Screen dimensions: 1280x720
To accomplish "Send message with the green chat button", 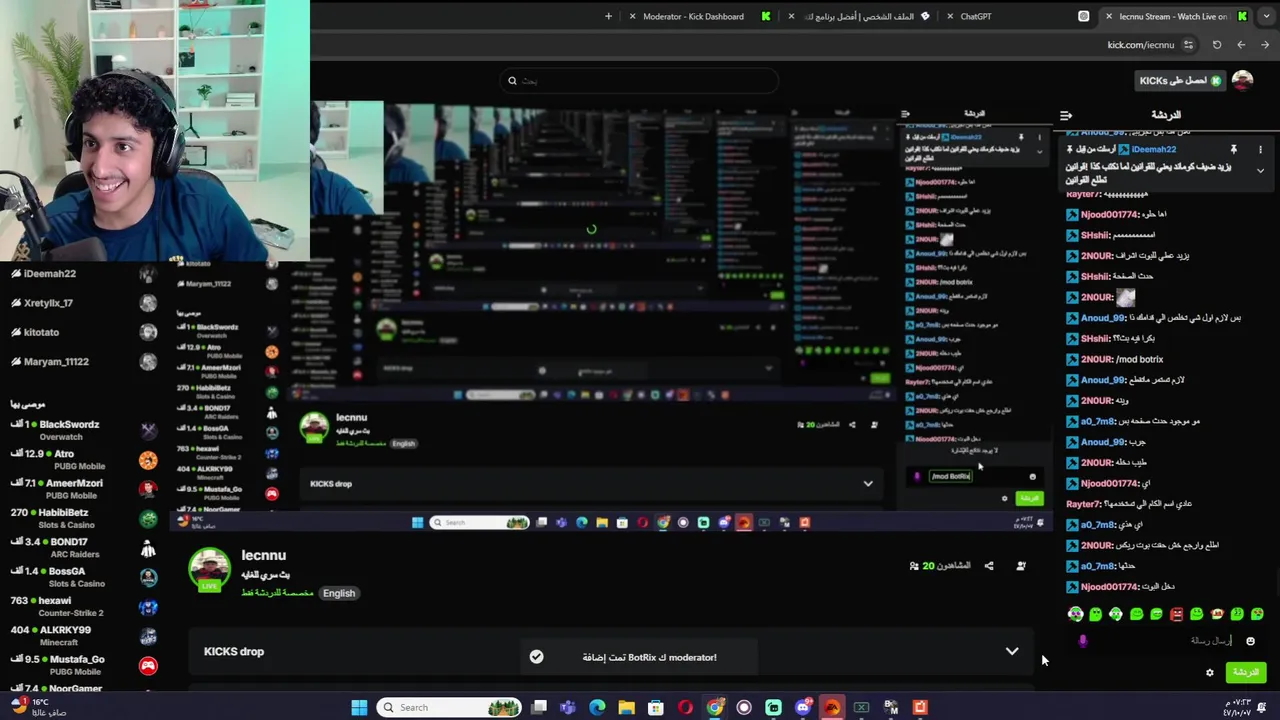I will [x=1246, y=672].
